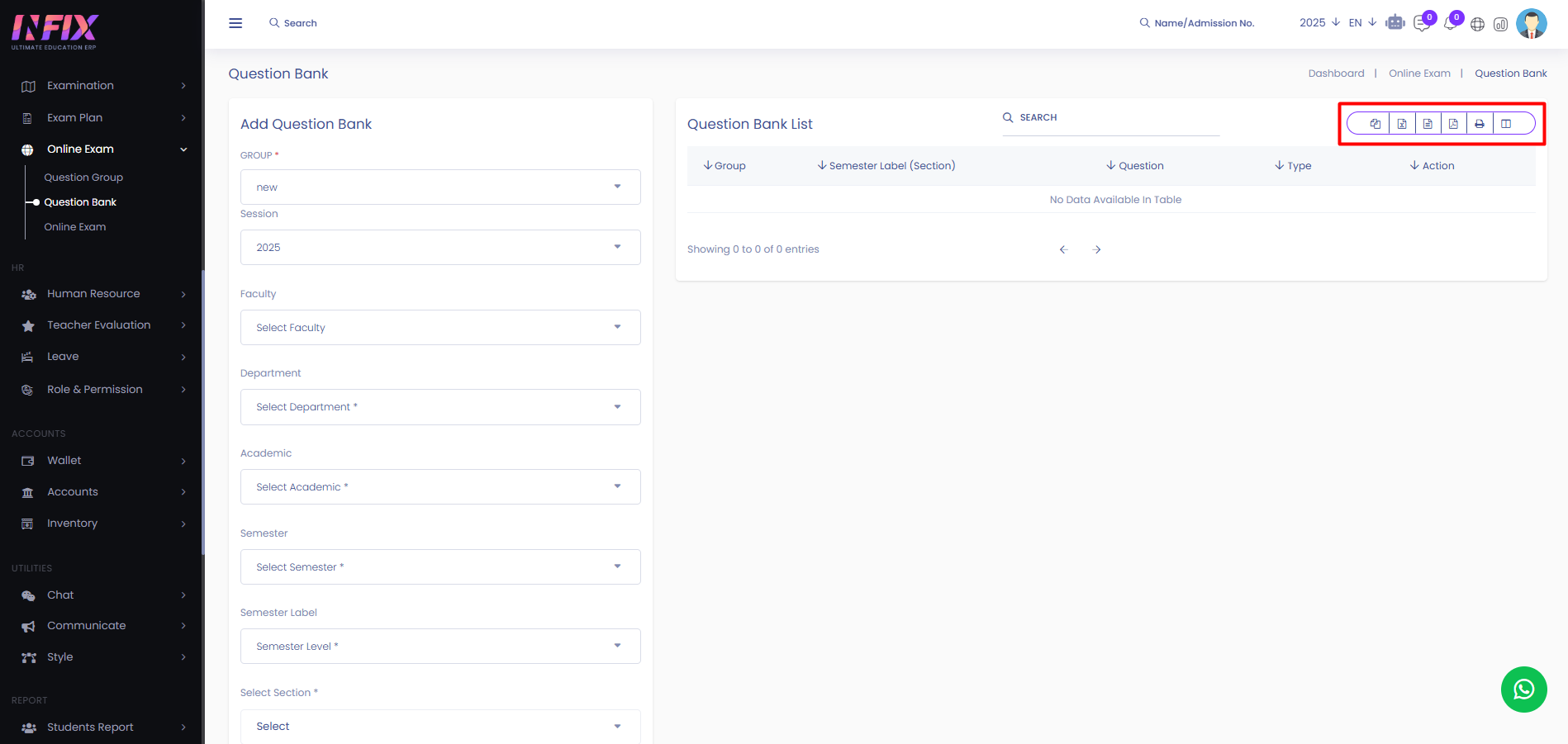This screenshot has height=744, width=1568.
Task: Select Question Bank submenu item
Action: pyautogui.click(x=80, y=202)
